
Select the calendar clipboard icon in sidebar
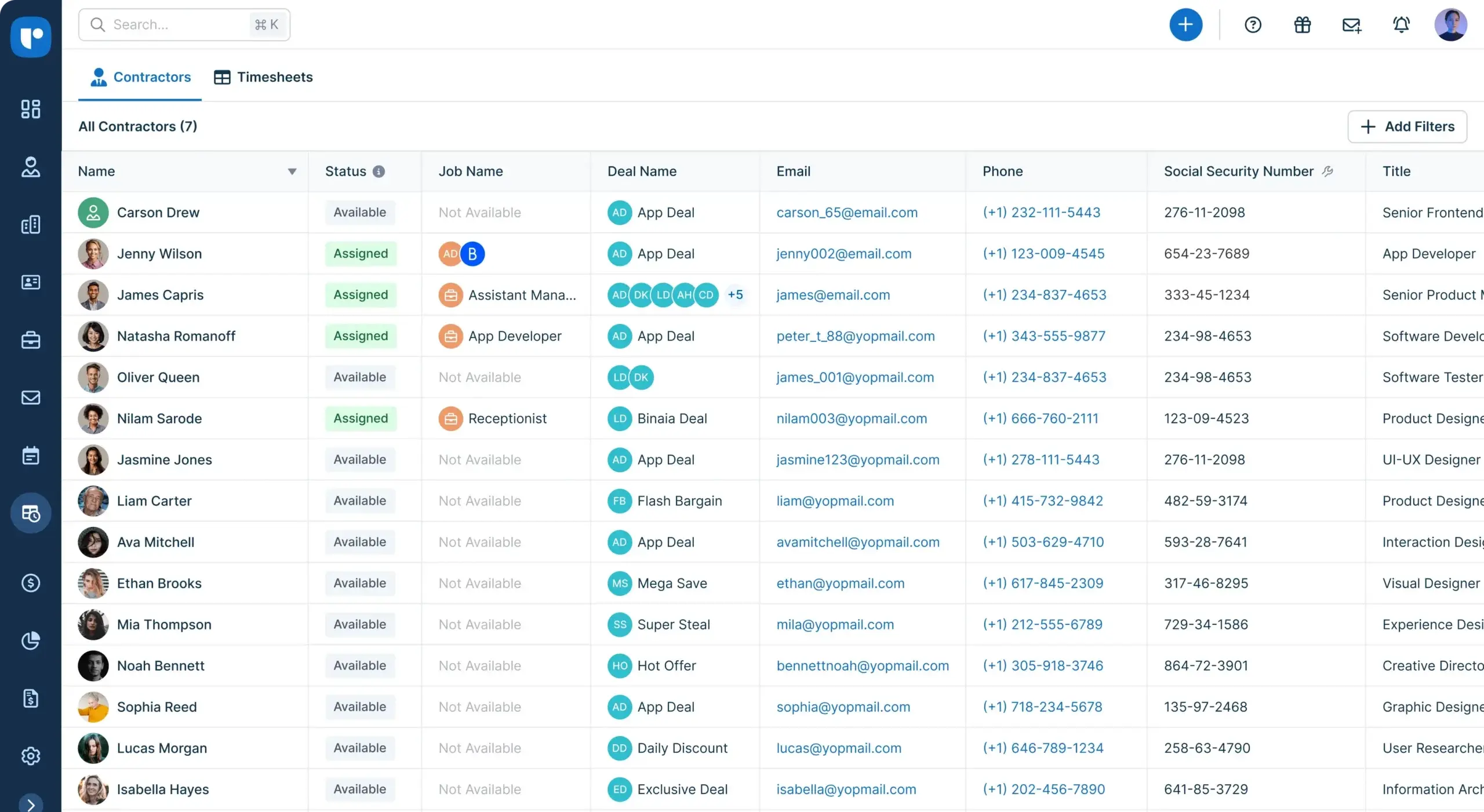tap(31, 456)
